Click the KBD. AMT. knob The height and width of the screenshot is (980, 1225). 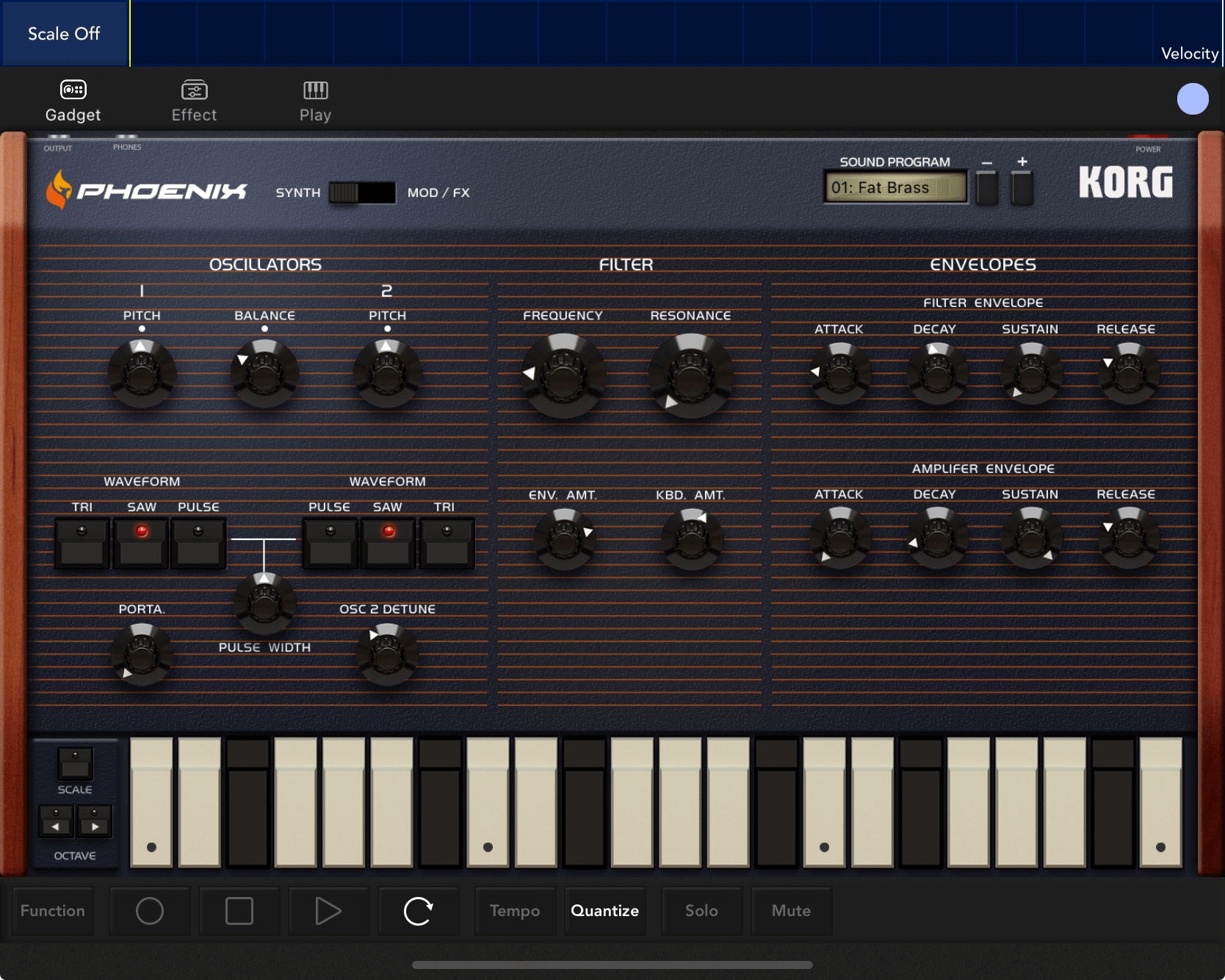(692, 539)
